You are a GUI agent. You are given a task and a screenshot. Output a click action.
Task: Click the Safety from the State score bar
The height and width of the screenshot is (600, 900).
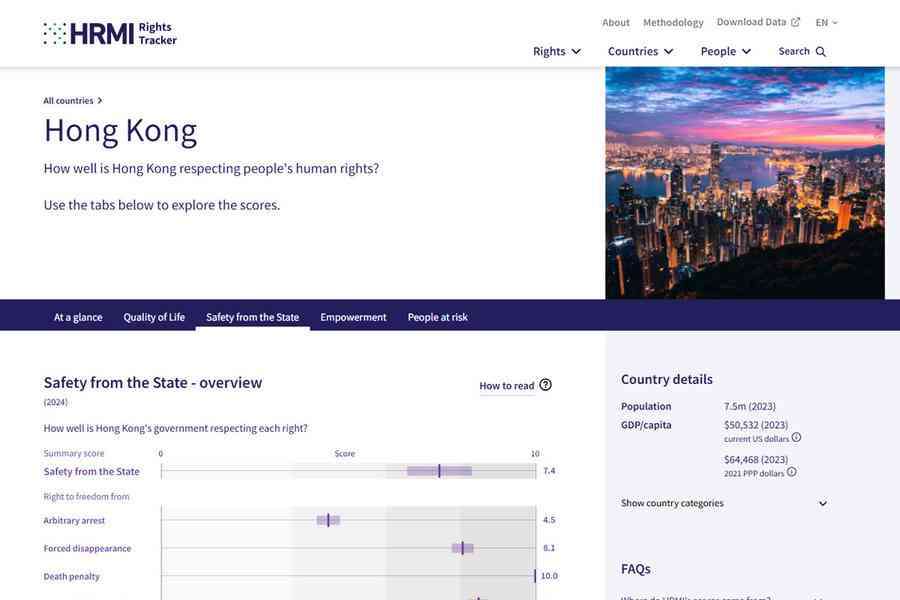tap(439, 471)
